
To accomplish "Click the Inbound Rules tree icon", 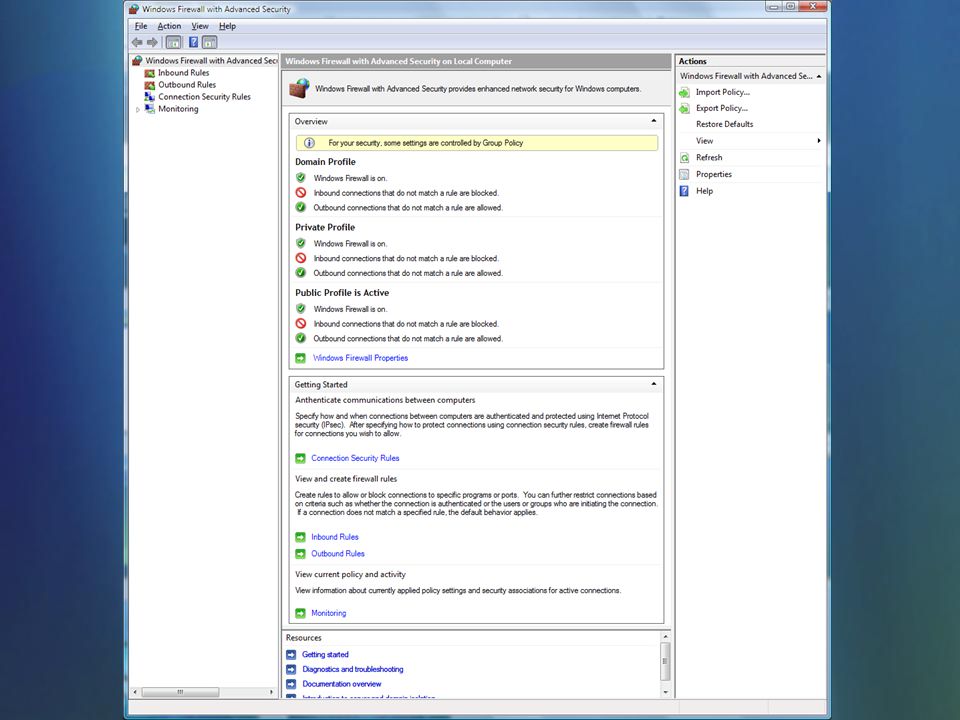I will pos(149,73).
